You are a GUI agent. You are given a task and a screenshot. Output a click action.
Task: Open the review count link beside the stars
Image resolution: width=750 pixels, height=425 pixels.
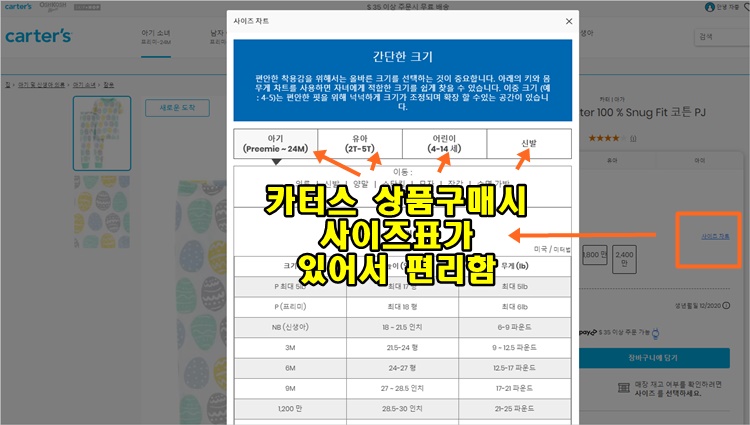point(633,139)
